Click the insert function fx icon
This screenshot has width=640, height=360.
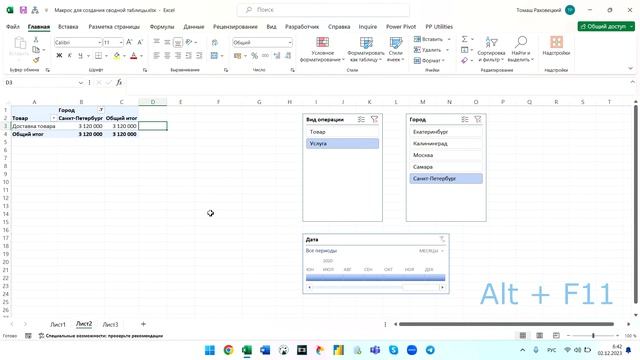[119, 82]
